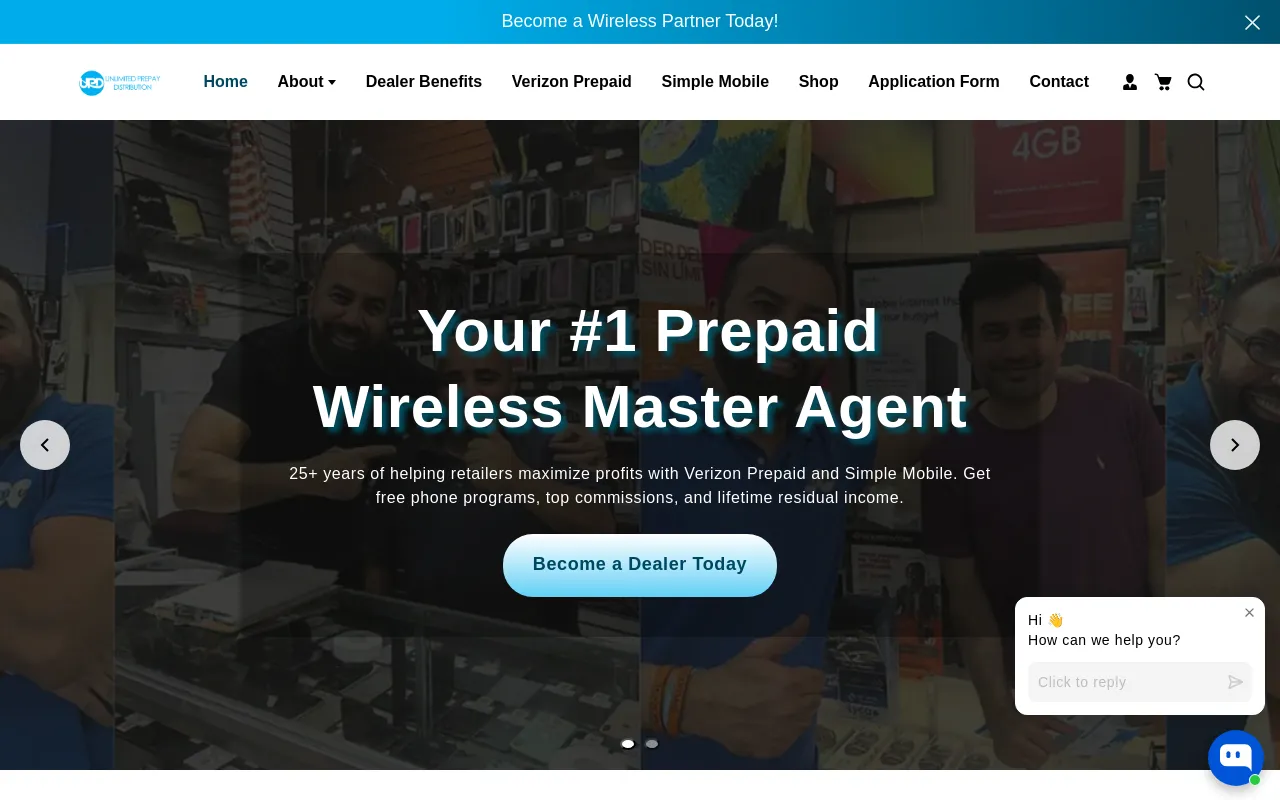Select the first carousel dot
The image size is (1280, 800).
[628, 744]
